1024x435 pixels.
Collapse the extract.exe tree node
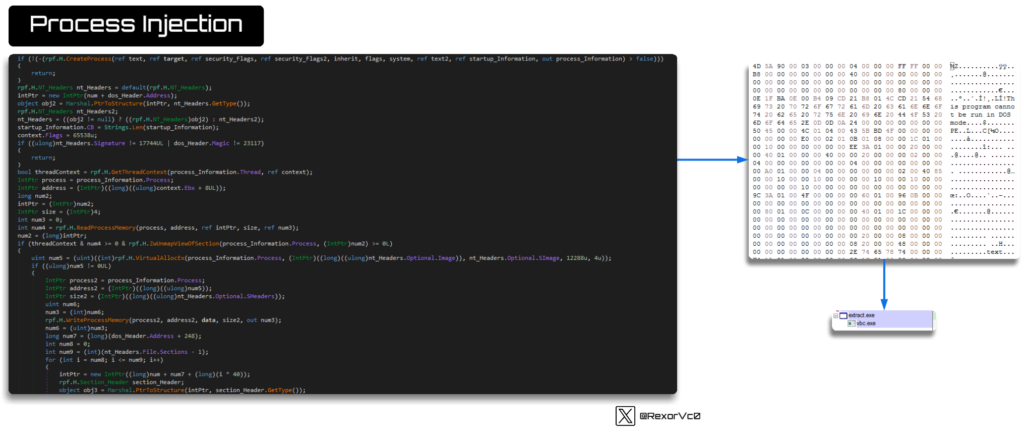pos(836,315)
